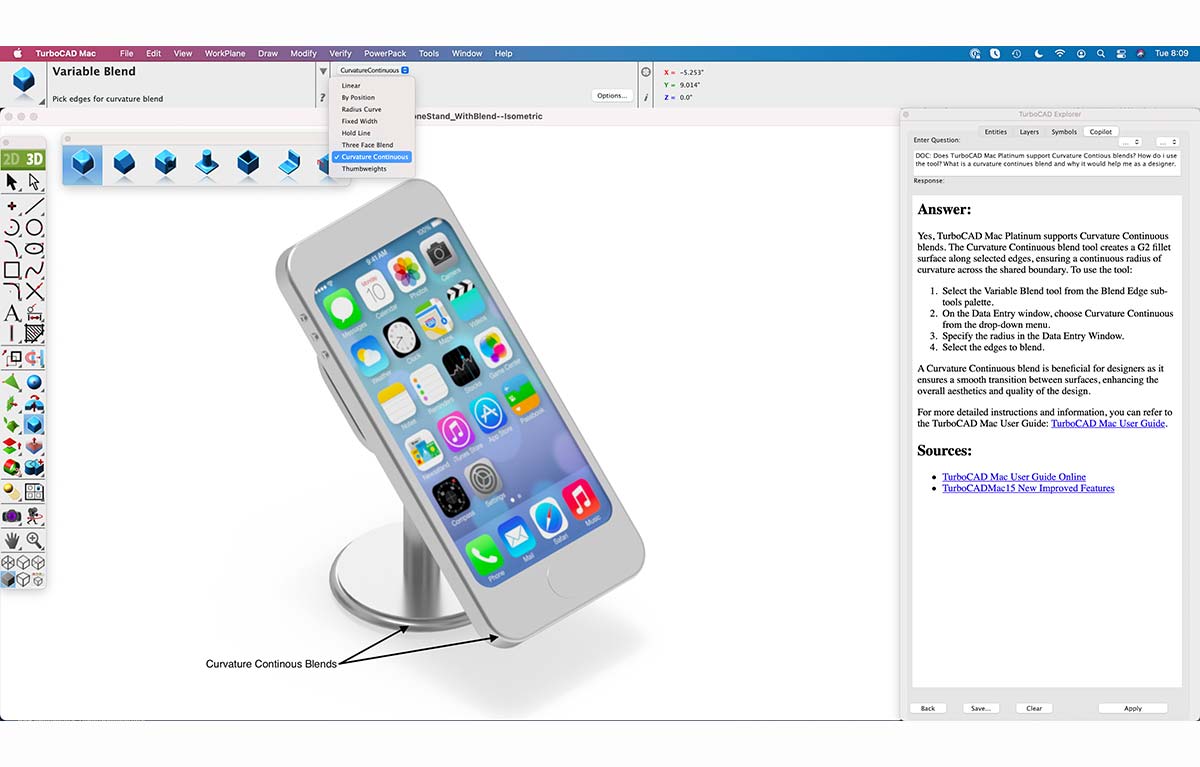Open the PowerPack menu

click(x=384, y=53)
